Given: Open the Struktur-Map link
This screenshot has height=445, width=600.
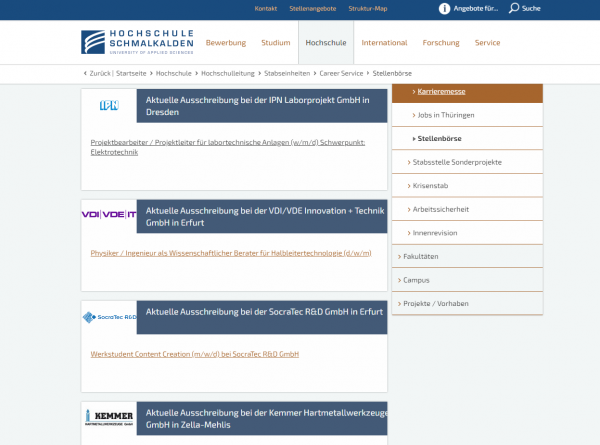Looking at the screenshot, I should point(368,8).
